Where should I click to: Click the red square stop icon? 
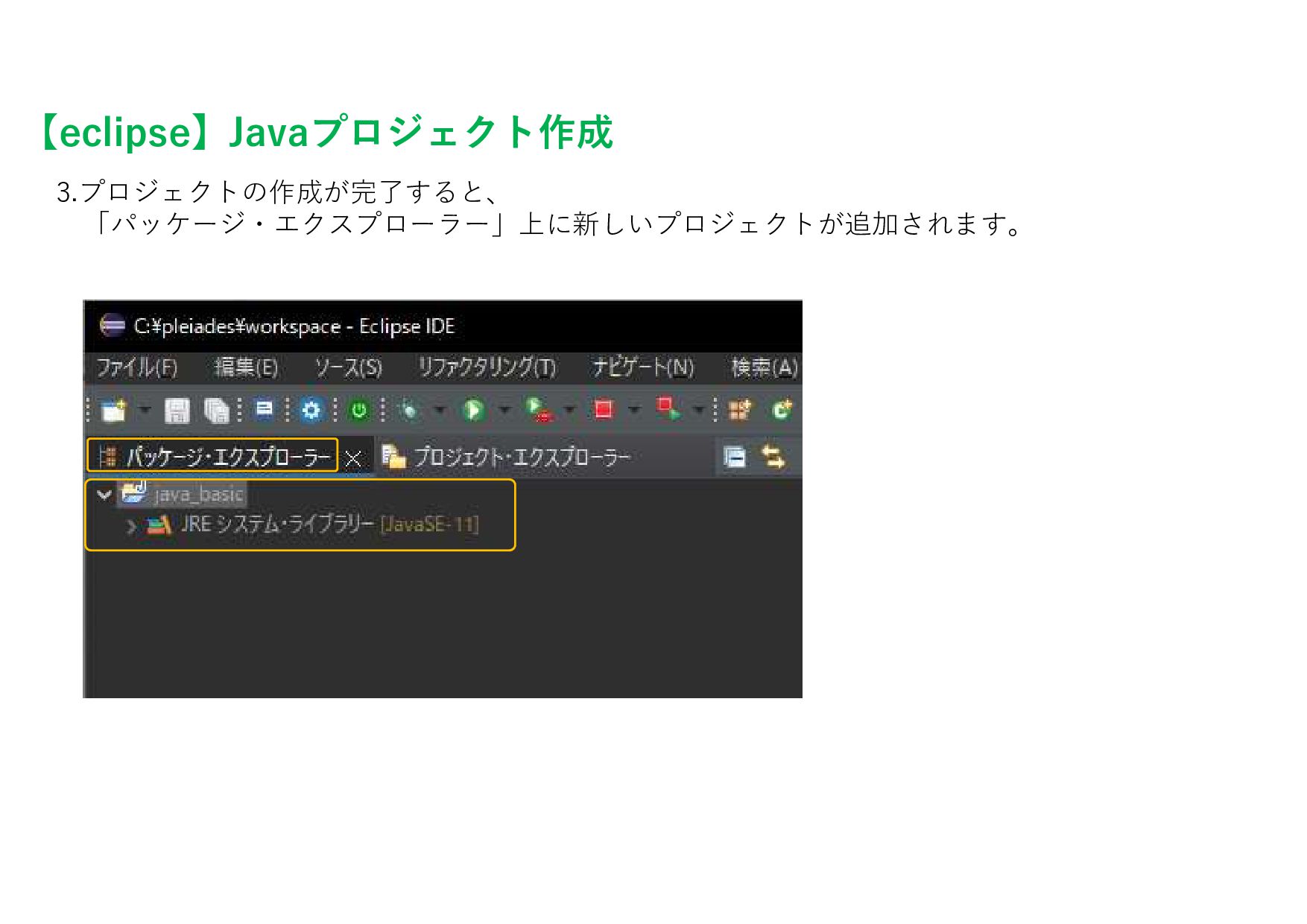[x=603, y=410]
